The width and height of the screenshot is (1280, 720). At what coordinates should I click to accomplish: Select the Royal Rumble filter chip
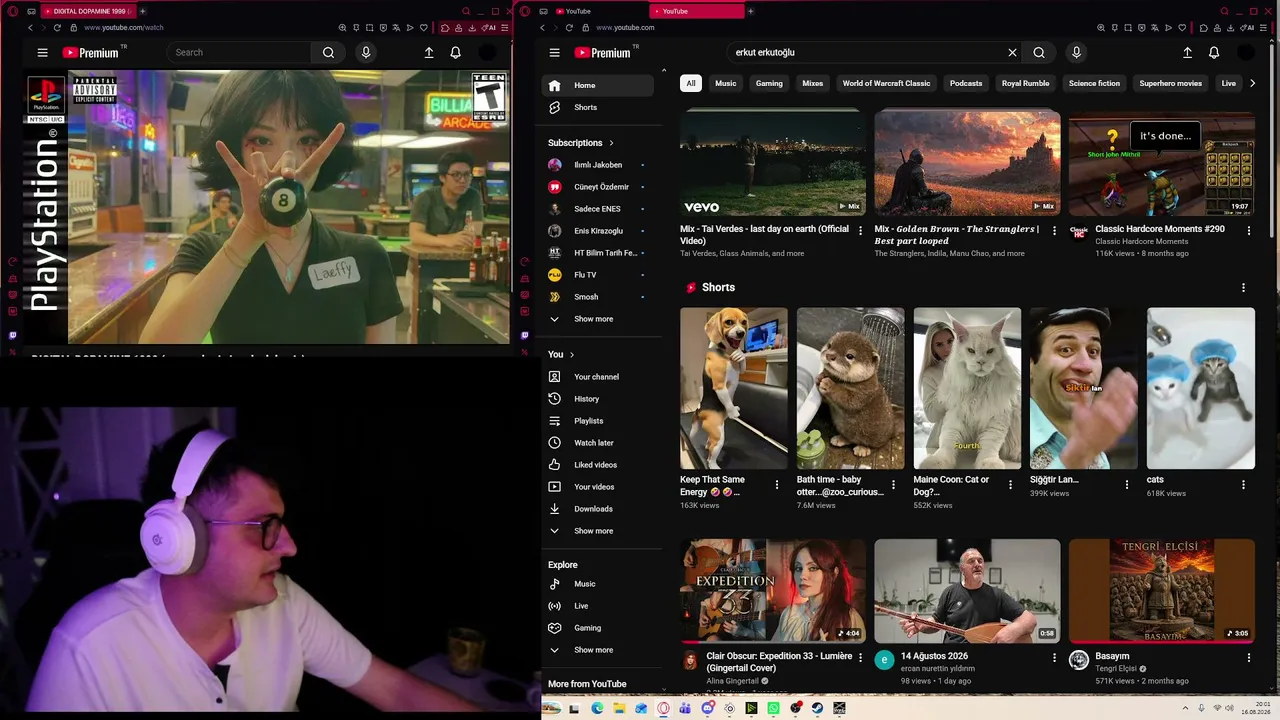(x=1026, y=83)
